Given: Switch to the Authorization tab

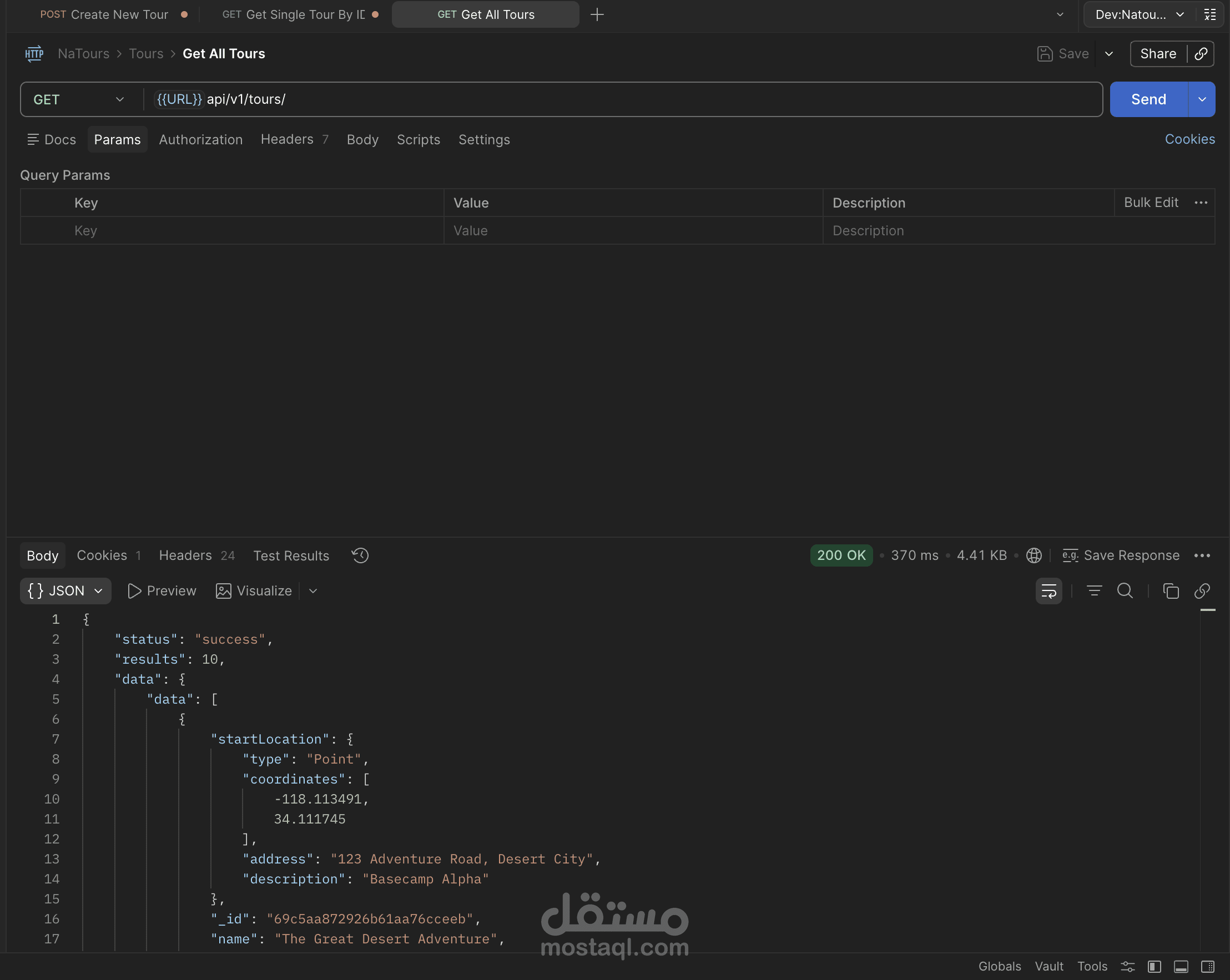Looking at the screenshot, I should 200,140.
